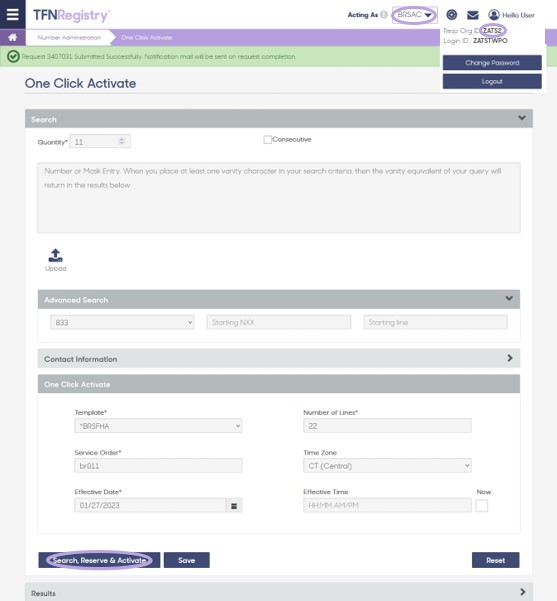The image size is (557, 601).
Task: Select the Number Administration breadcrumb
Action: 69,38
